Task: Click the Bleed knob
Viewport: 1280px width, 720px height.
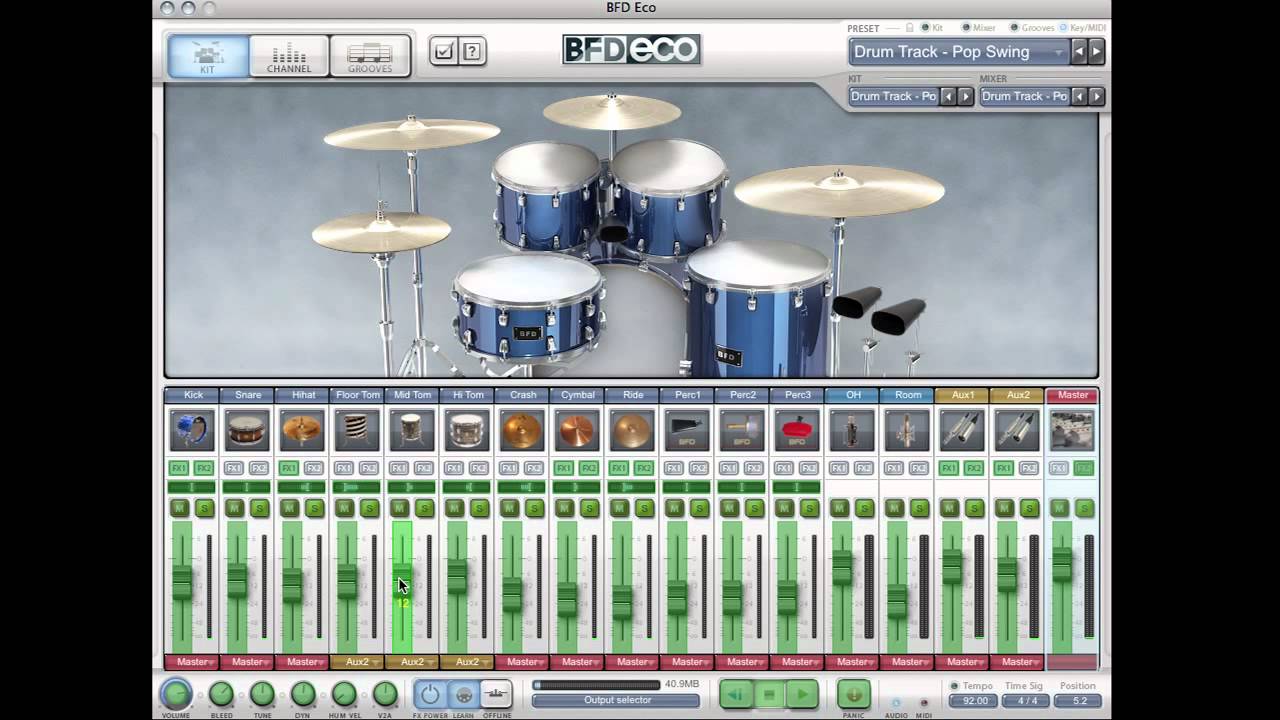Action: coord(221,694)
